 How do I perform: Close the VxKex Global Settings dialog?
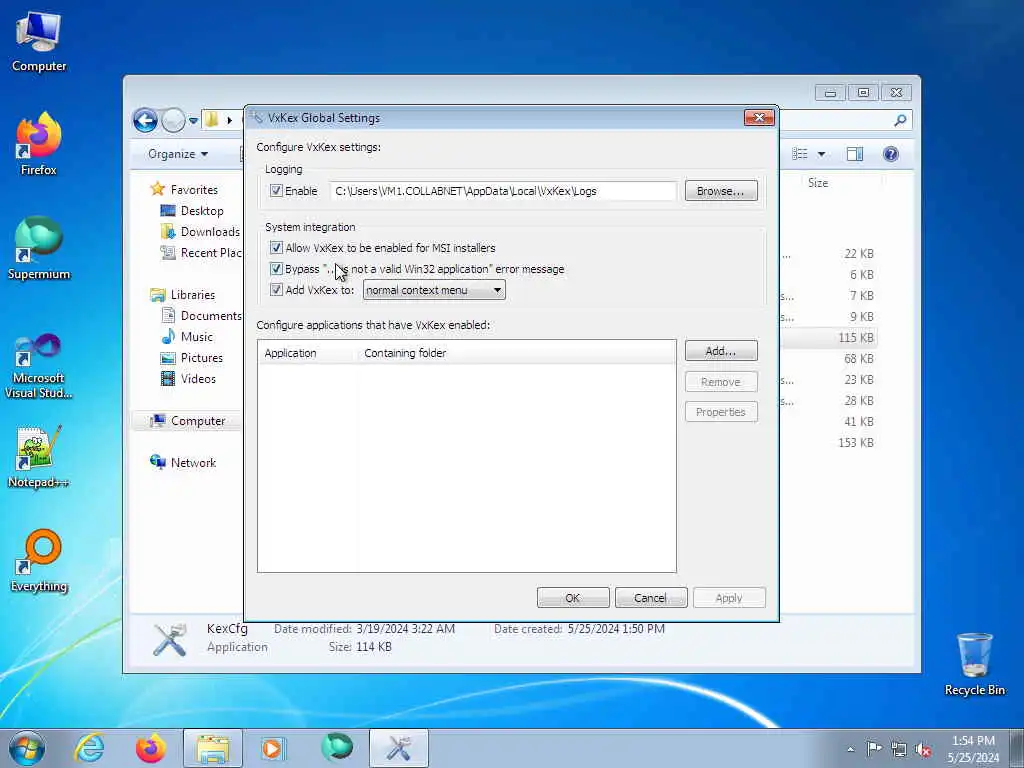(759, 118)
